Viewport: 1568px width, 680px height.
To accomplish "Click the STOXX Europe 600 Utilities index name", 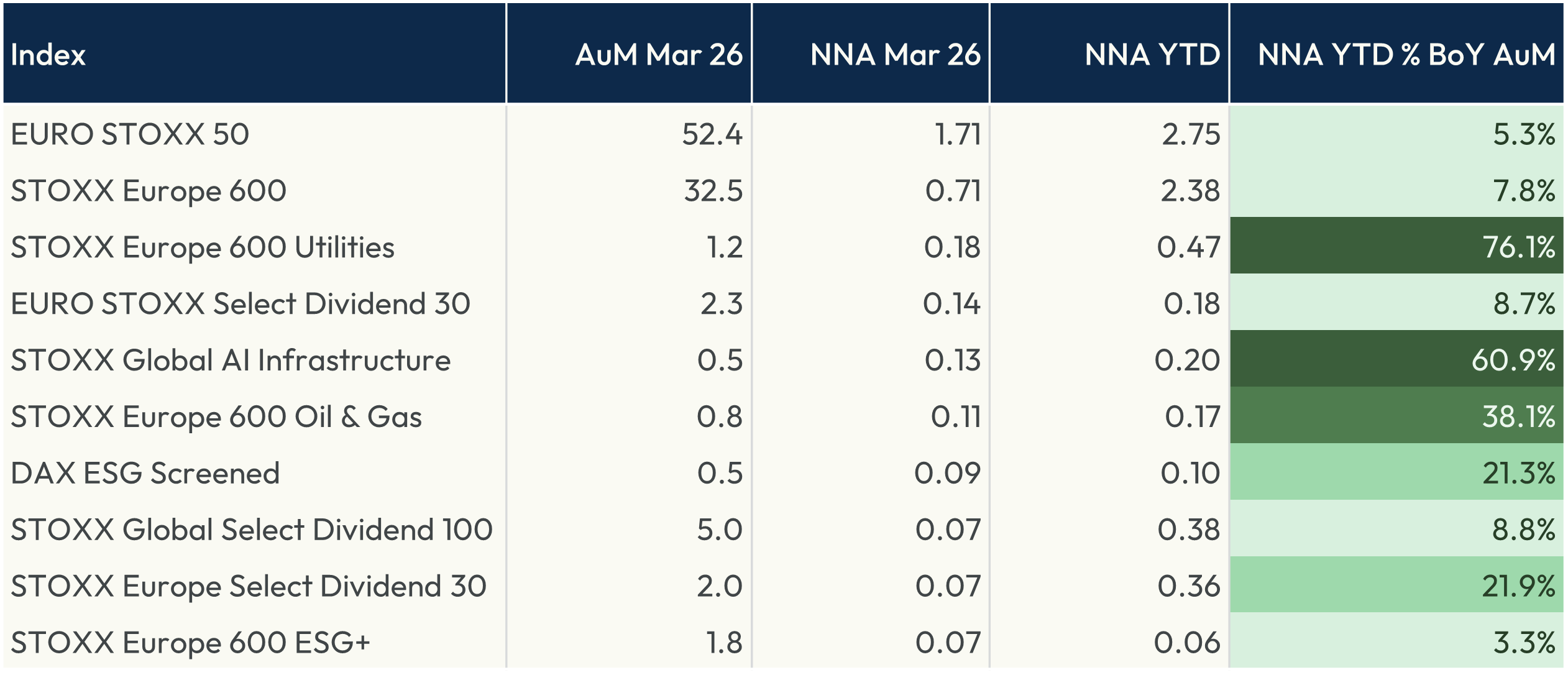I will coord(203,247).
